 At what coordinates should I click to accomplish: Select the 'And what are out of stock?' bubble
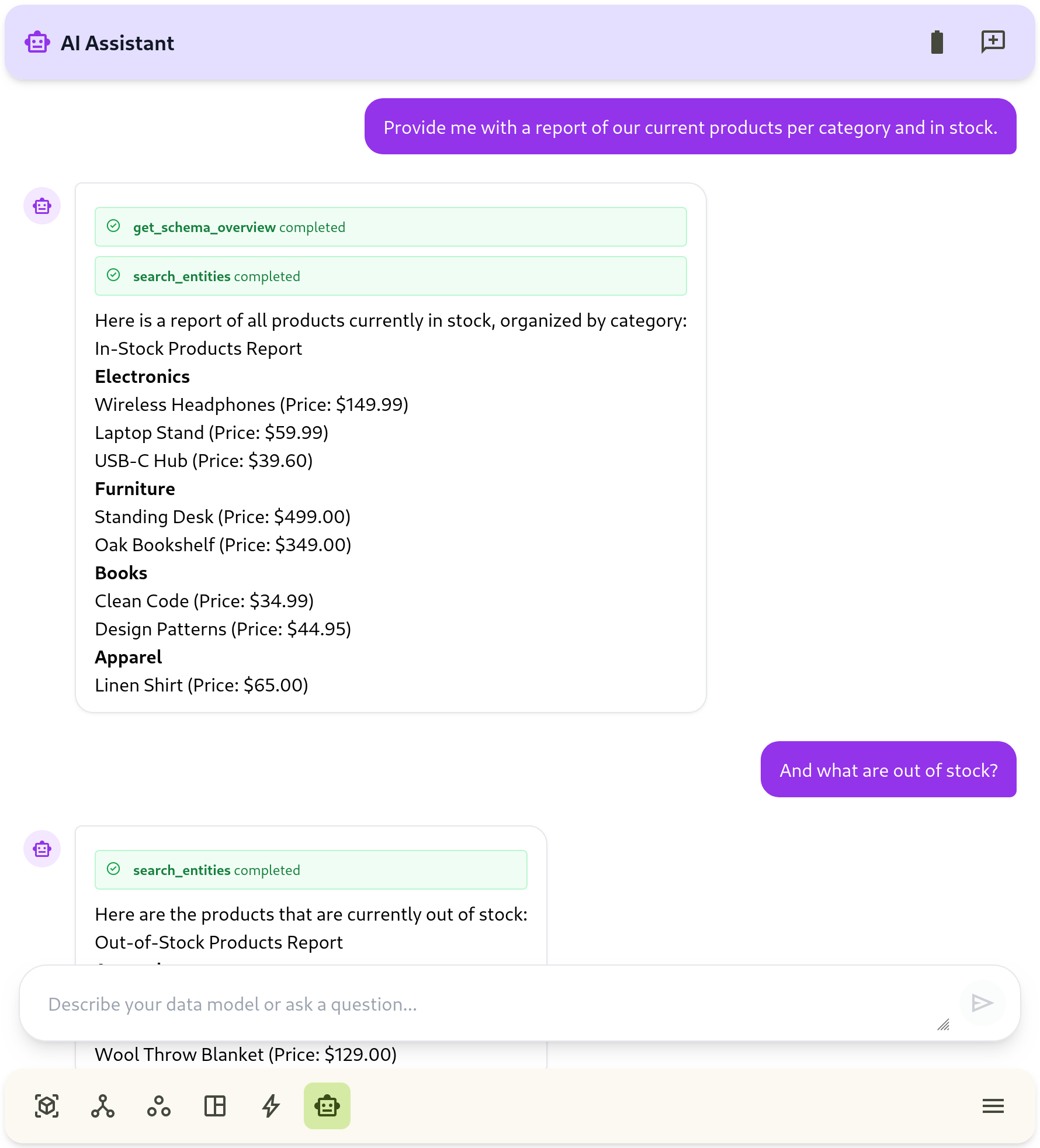point(889,770)
